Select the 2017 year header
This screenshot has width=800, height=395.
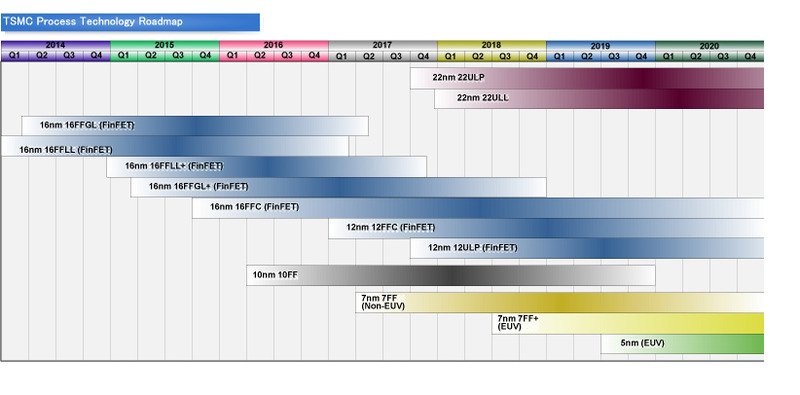[x=383, y=45]
